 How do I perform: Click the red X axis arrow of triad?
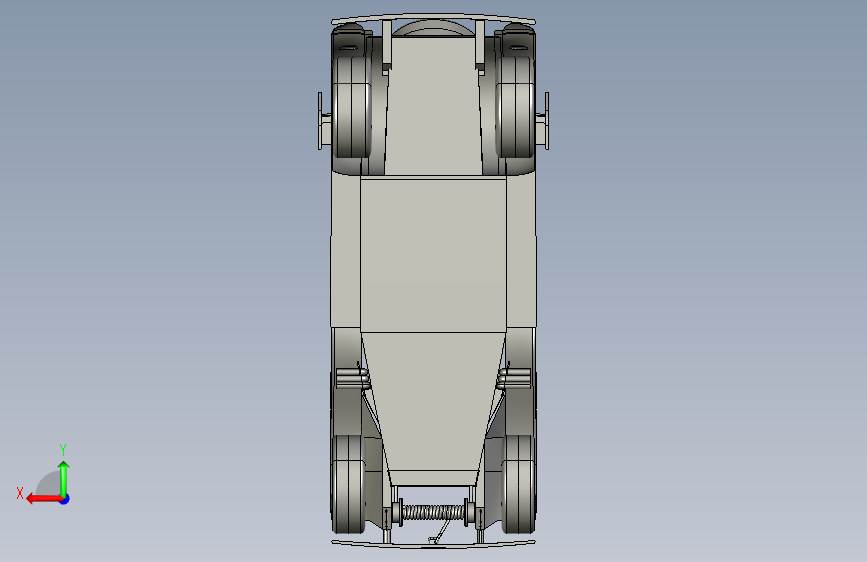pos(44,499)
